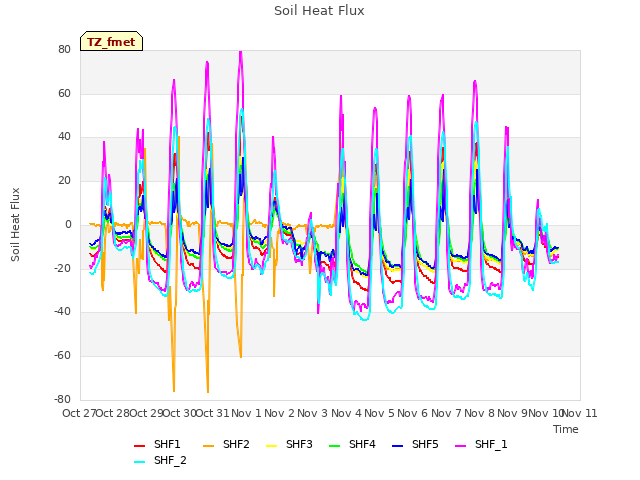Click the orange SHF2 legend color marker
This screenshot has height=480, width=640.
pos(209,446)
